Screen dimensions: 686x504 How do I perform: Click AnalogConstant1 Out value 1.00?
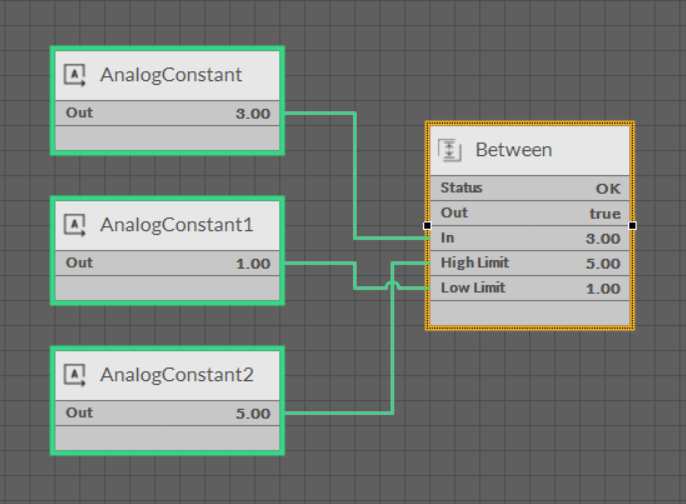(x=252, y=264)
